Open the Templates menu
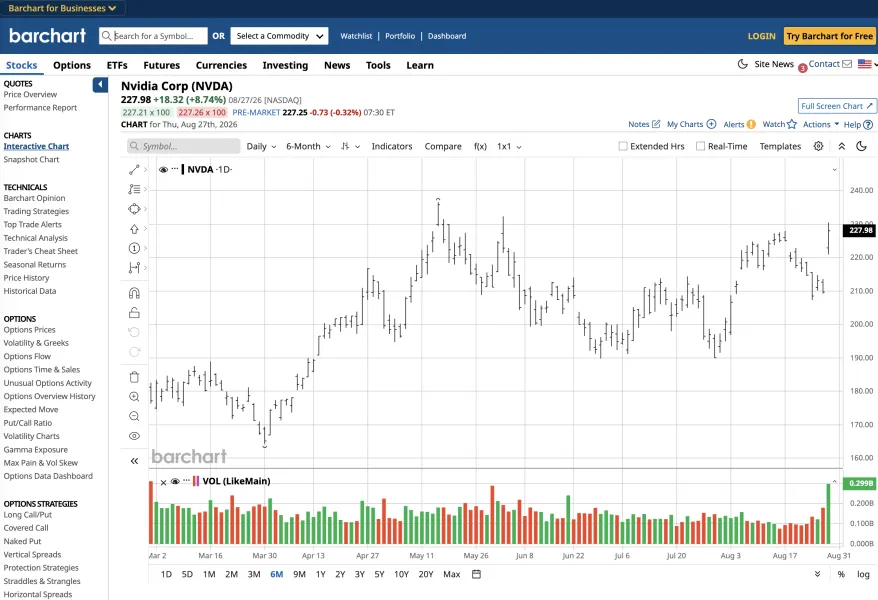 pyautogui.click(x=780, y=146)
